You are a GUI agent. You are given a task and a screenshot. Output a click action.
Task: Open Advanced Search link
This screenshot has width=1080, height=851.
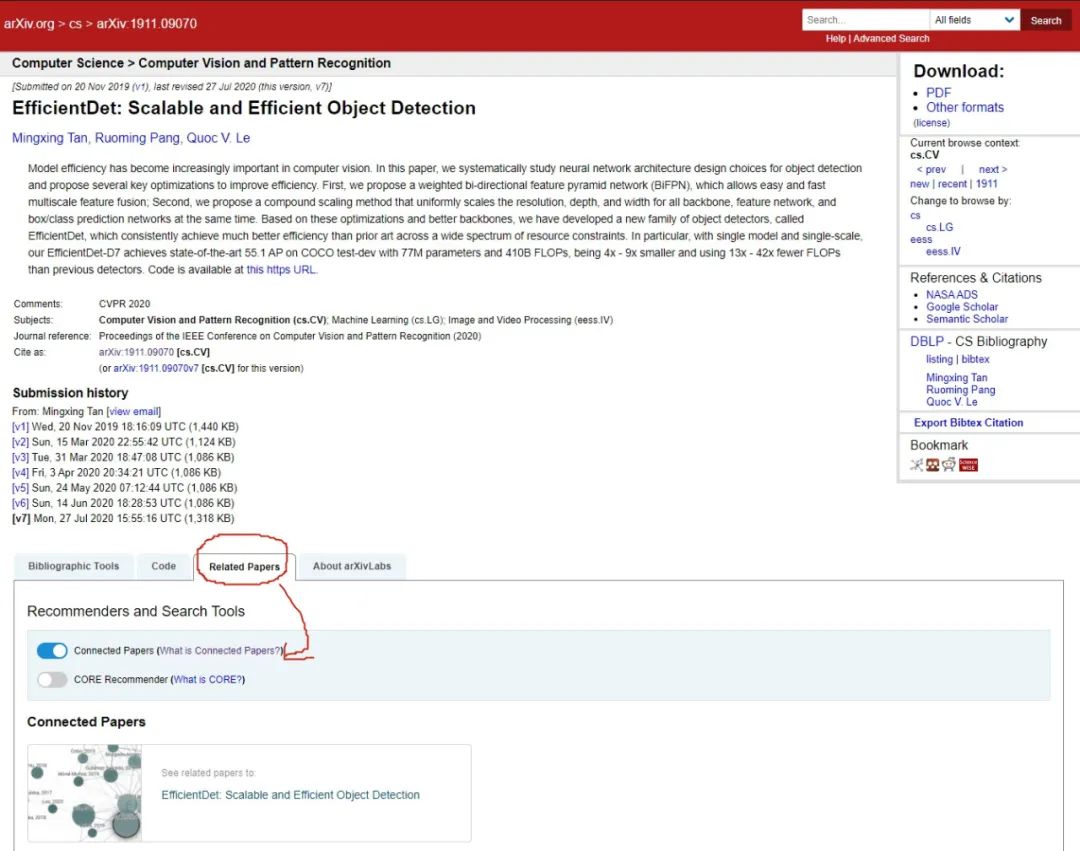(891, 39)
